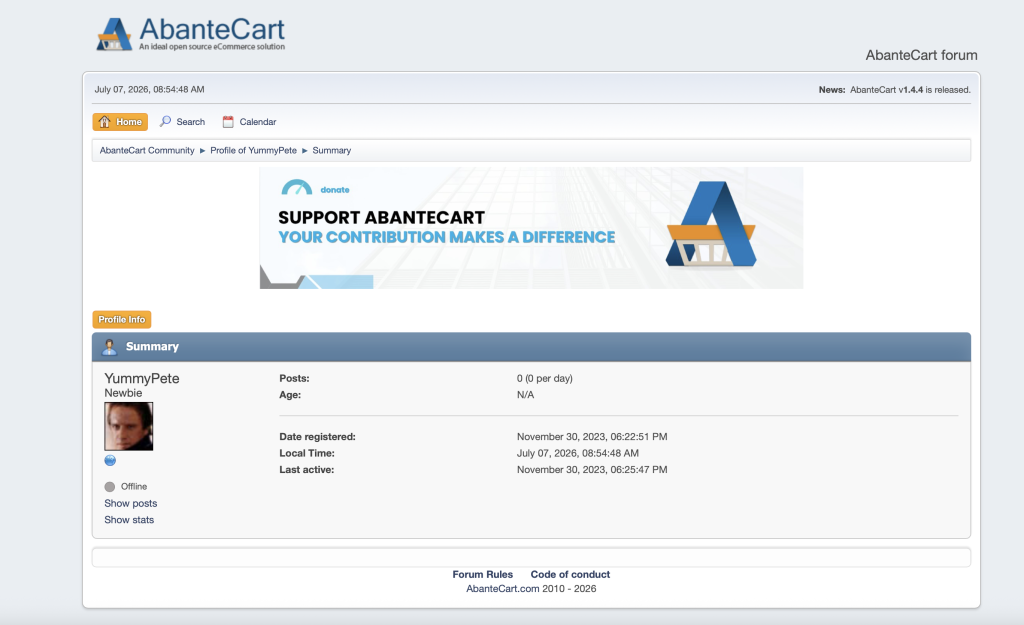This screenshot has width=1024, height=625.
Task: Click the large AbanteCart logo in the banner
Action: [x=711, y=224]
